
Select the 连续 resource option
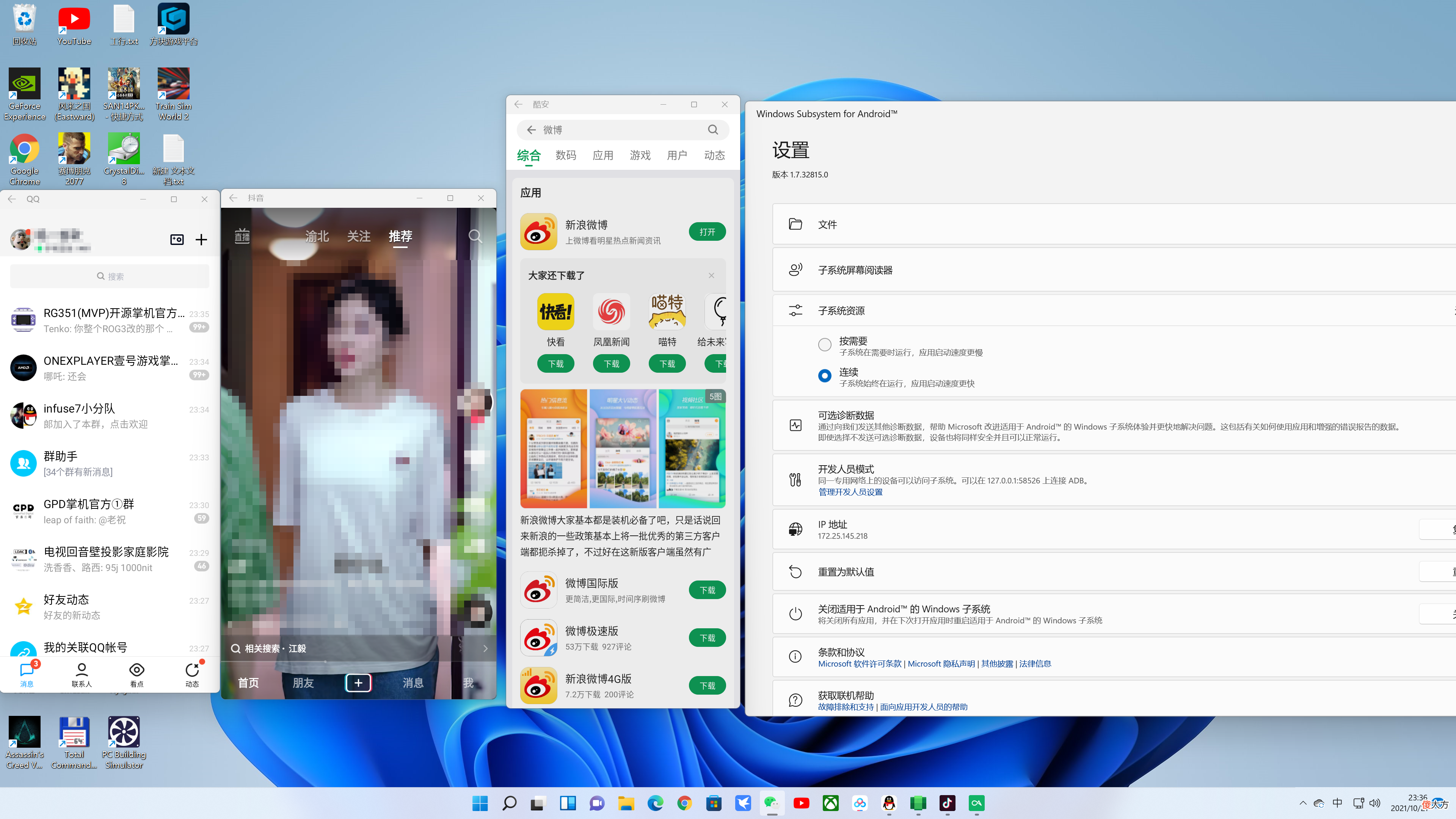(825, 375)
